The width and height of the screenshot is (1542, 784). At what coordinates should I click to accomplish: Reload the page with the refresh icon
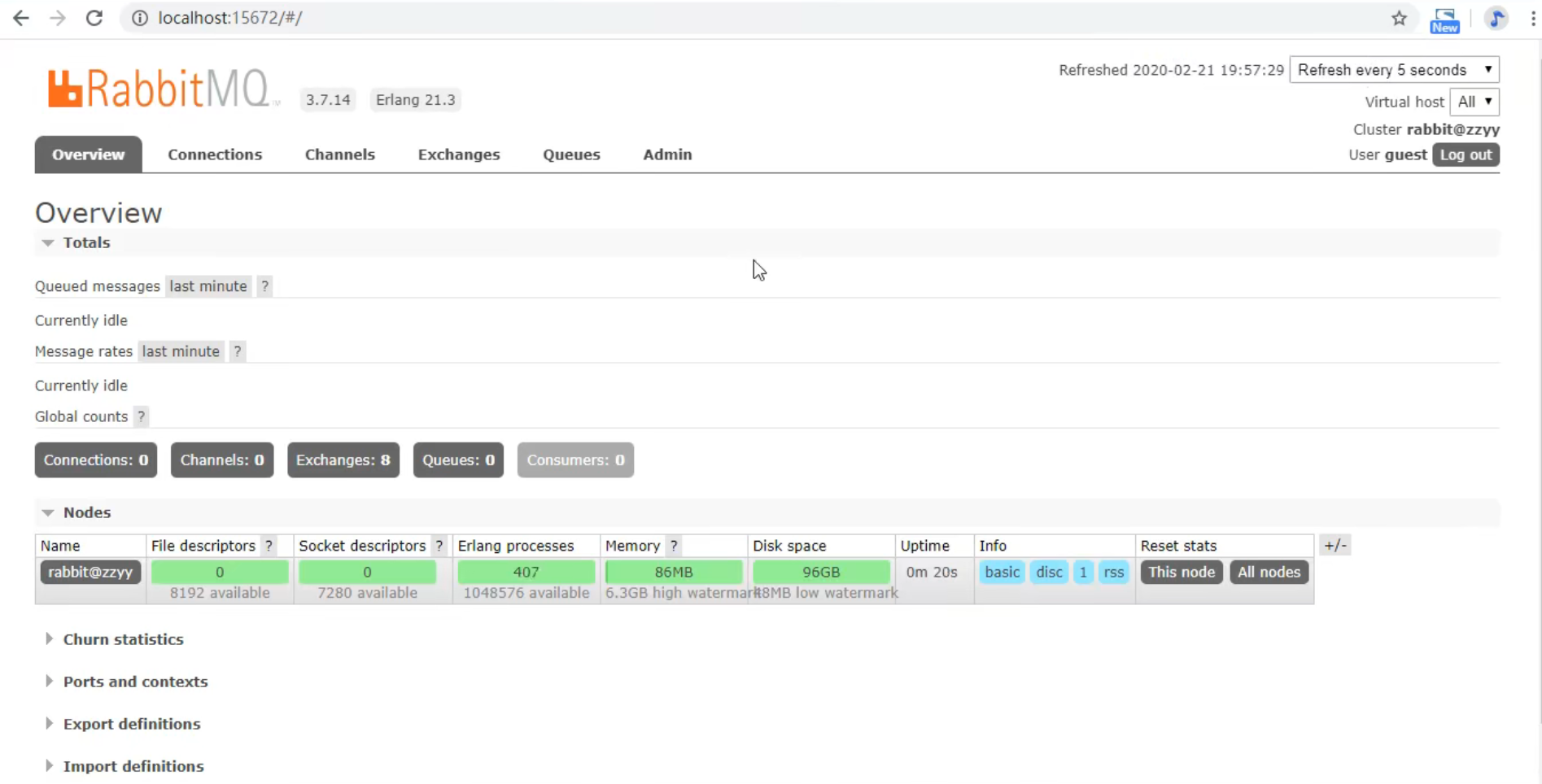[94, 18]
